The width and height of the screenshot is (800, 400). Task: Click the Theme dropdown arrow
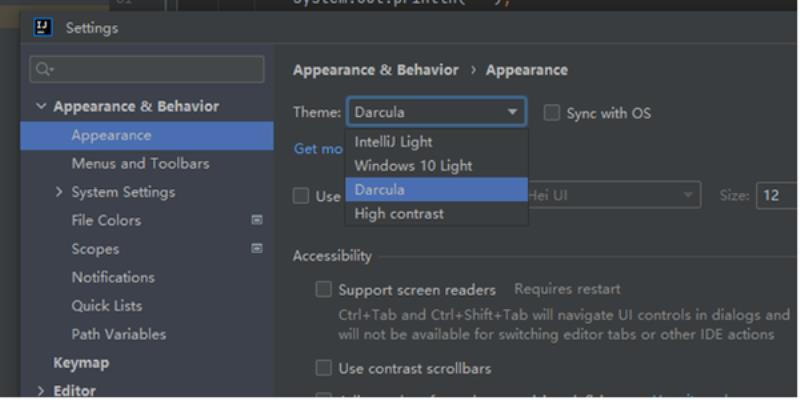pyautogui.click(x=512, y=112)
